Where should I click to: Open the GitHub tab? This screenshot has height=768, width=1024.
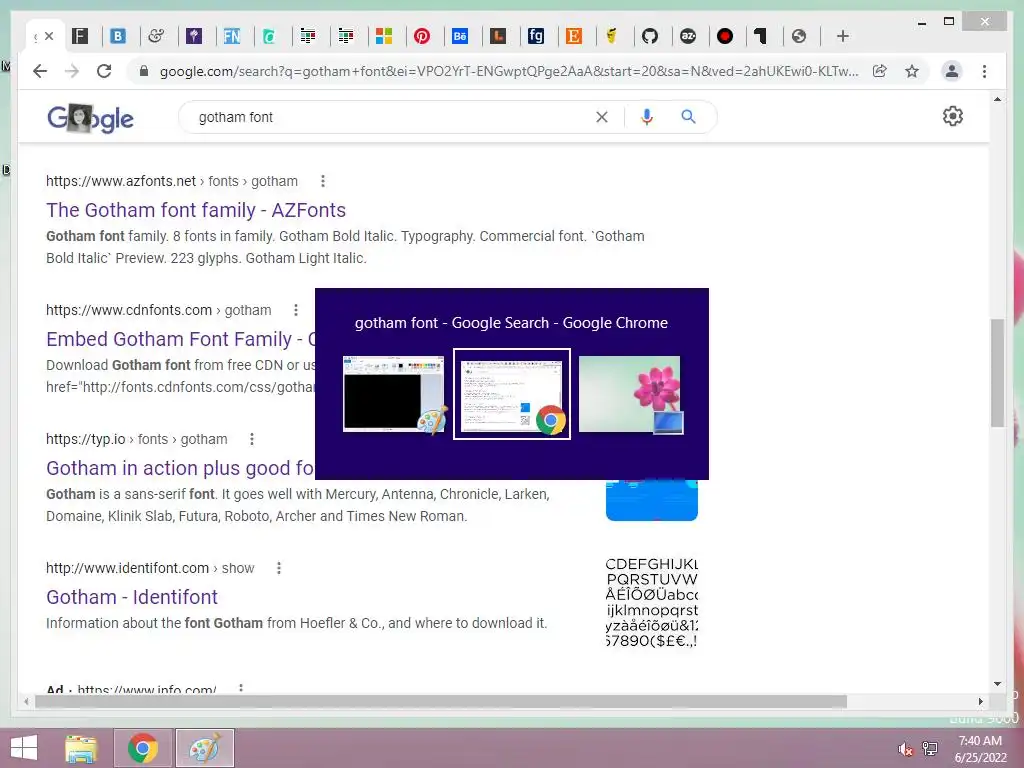point(650,36)
